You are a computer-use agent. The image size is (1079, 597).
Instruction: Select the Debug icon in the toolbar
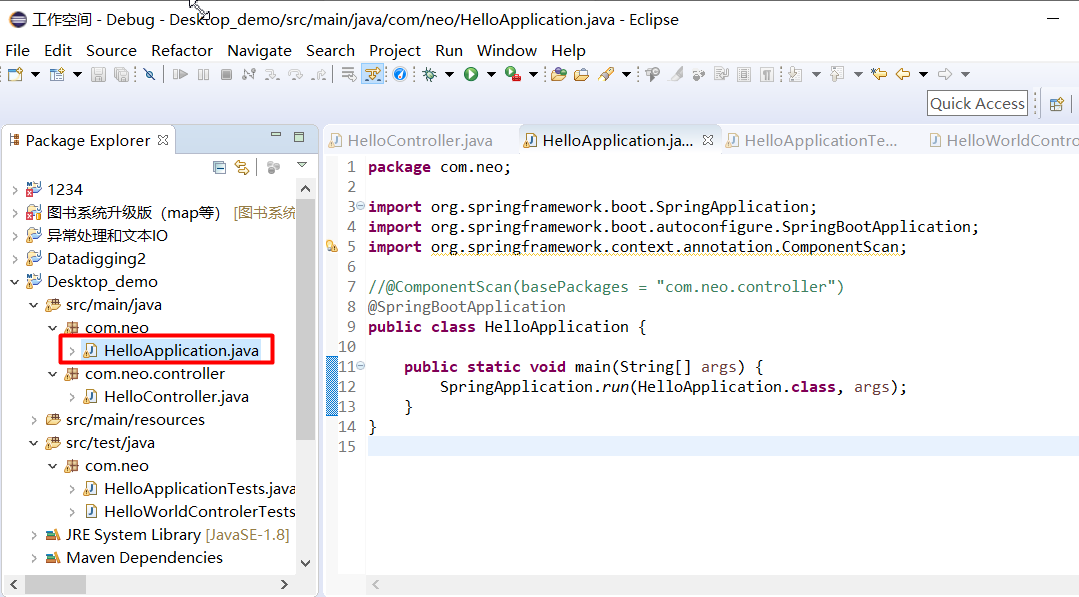pyautogui.click(x=431, y=73)
